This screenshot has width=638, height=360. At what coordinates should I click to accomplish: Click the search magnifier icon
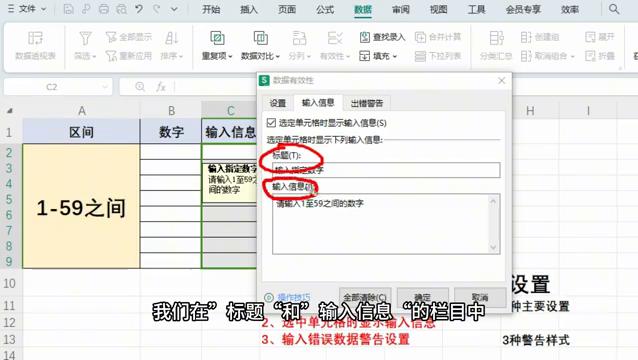point(614,9)
